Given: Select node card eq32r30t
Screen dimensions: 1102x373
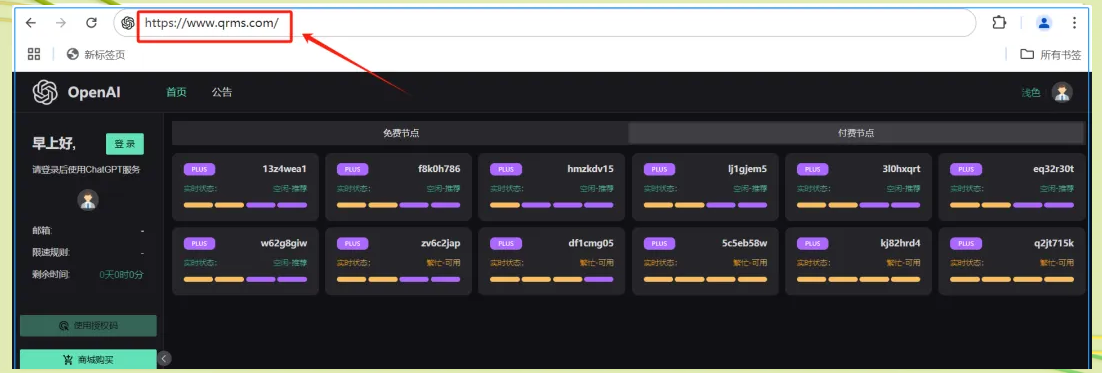Looking at the screenshot, I should tap(1012, 187).
